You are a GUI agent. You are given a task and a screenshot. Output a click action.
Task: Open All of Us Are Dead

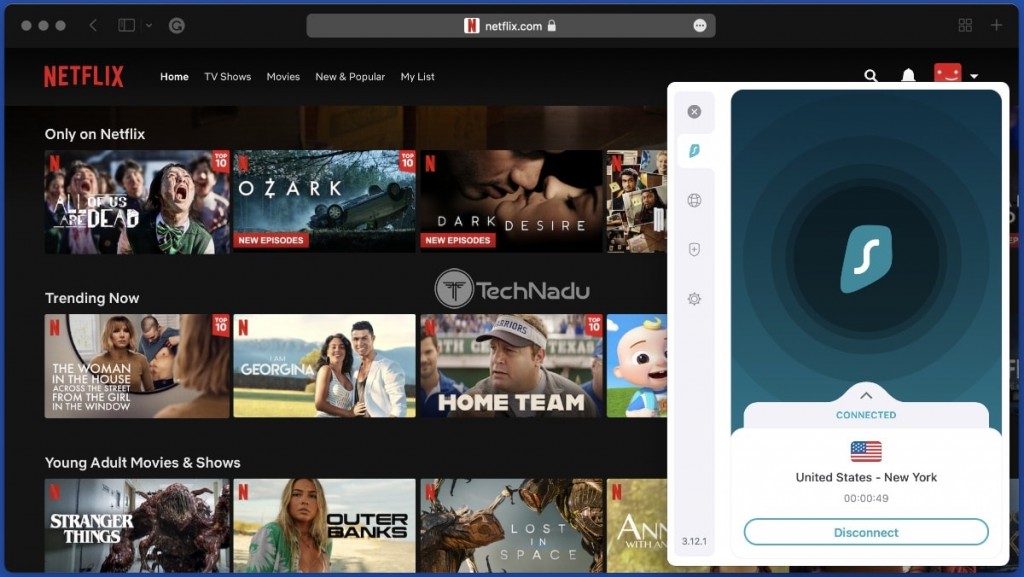[137, 202]
